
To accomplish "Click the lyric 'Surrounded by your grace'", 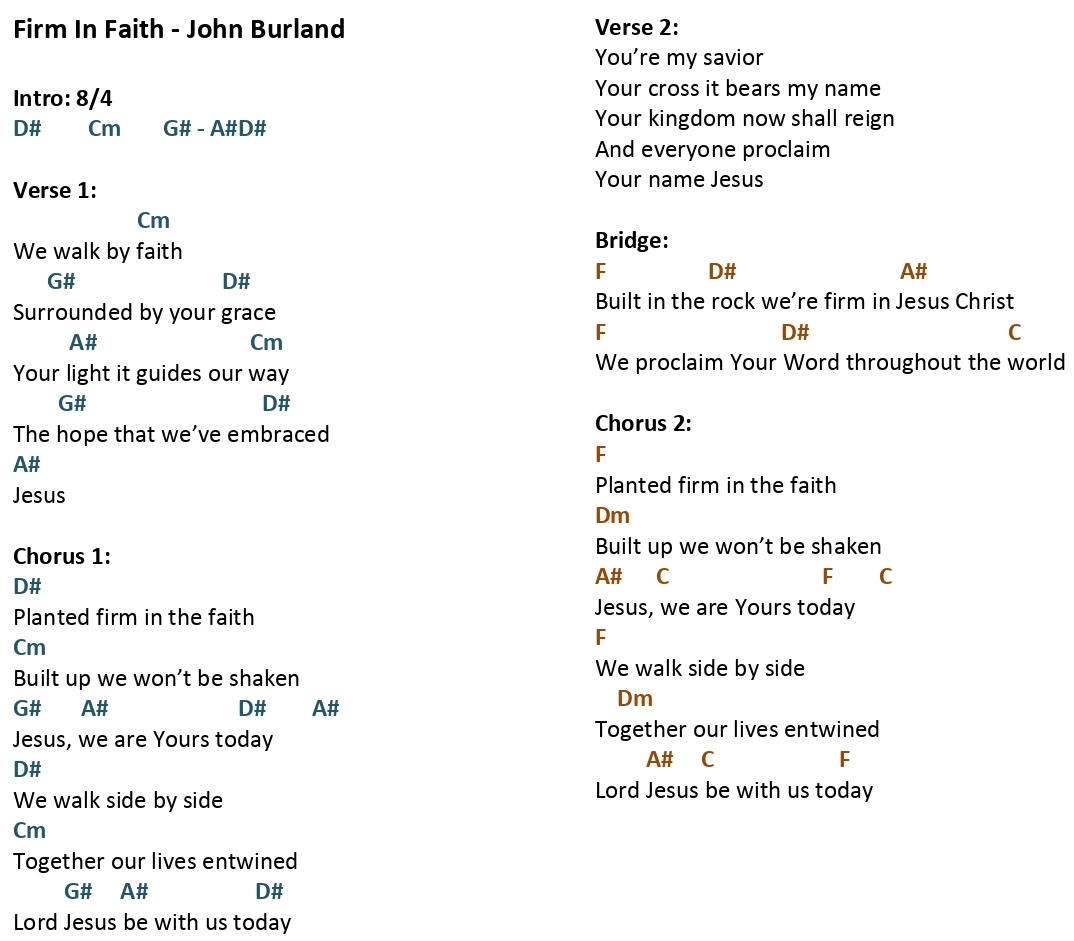I will [145, 312].
